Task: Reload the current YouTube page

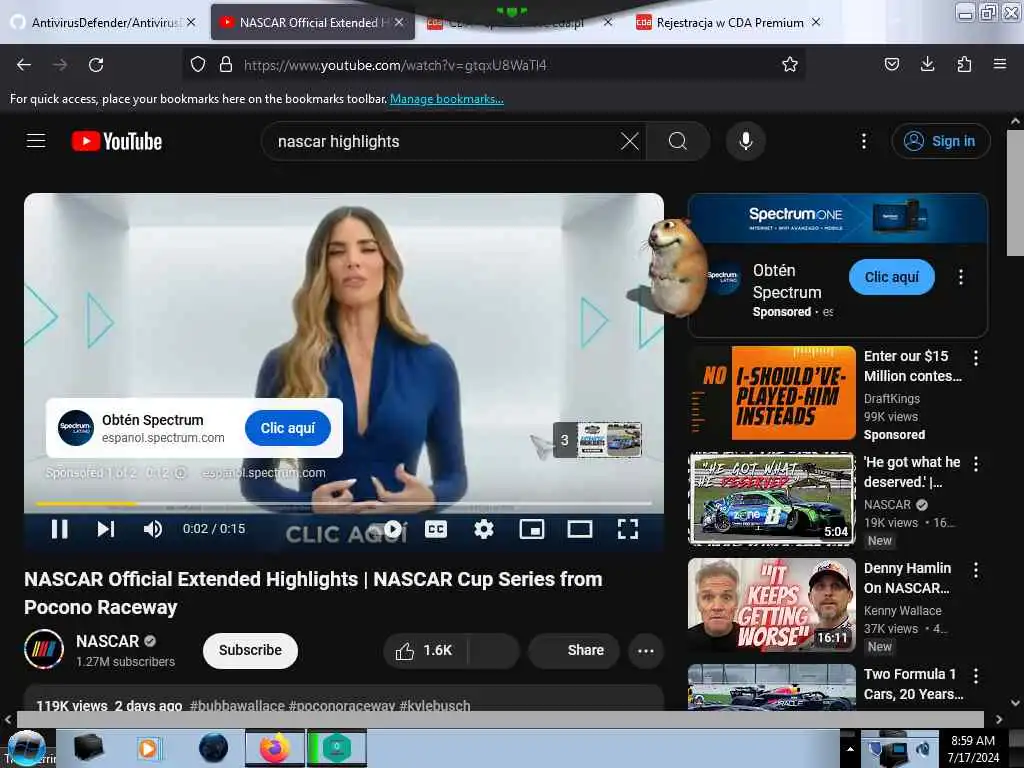Action: pyautogui.click(x=96, y=65)
